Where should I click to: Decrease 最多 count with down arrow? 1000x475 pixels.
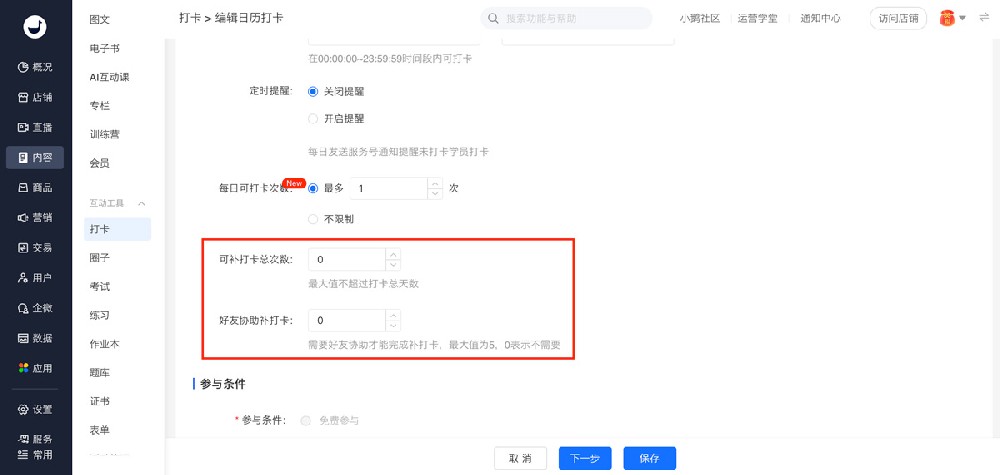coord(435,194)
